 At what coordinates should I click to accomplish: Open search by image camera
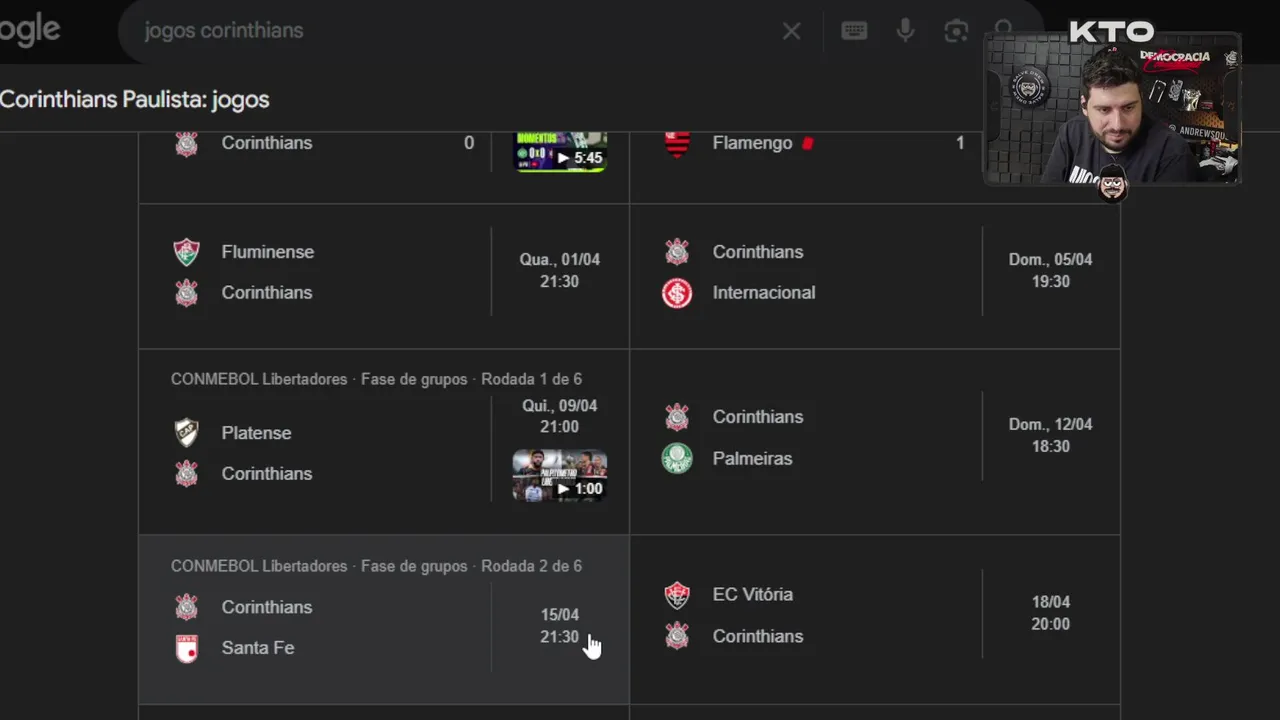click(x=956, y=31)
